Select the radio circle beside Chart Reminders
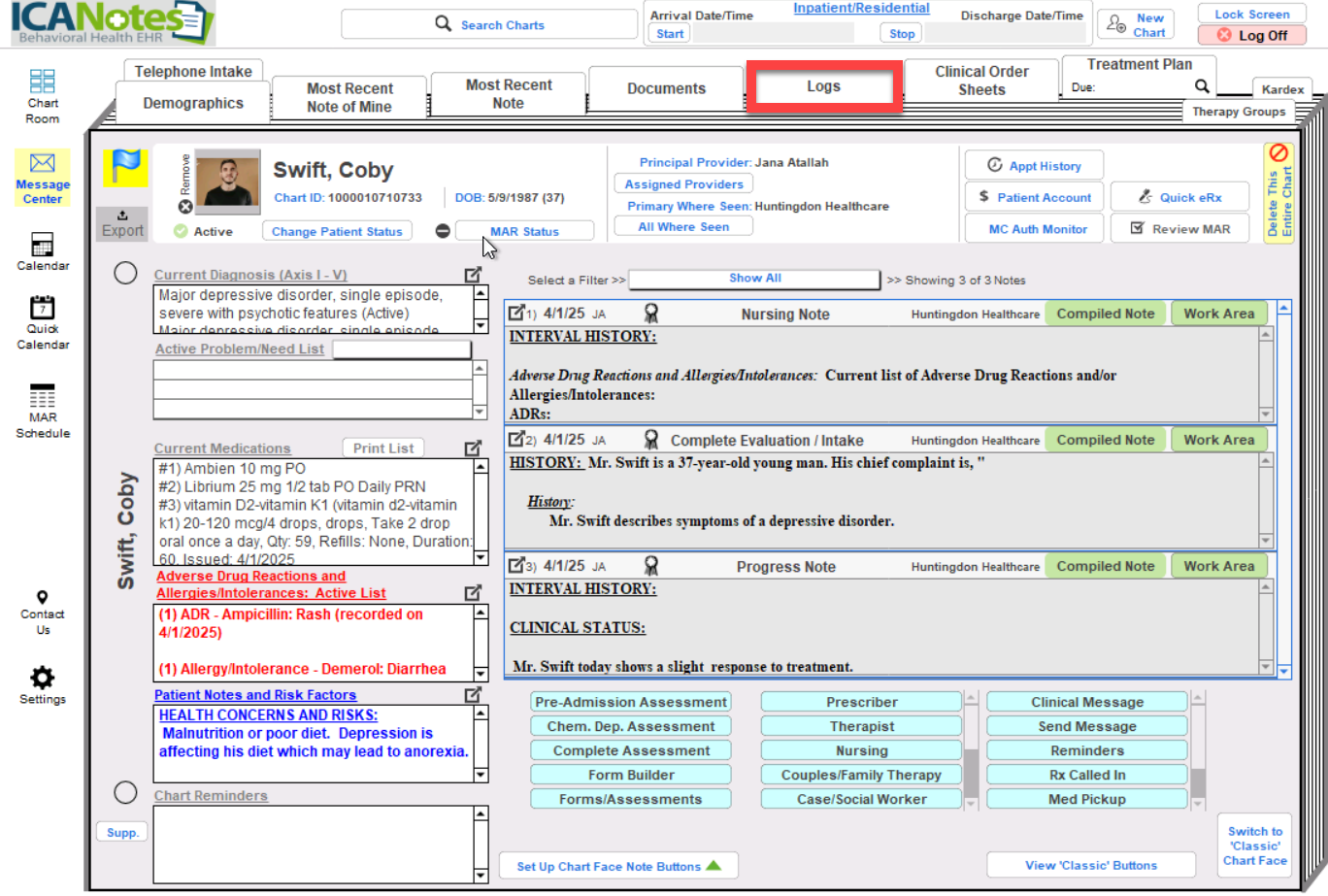 click(125, 793)
